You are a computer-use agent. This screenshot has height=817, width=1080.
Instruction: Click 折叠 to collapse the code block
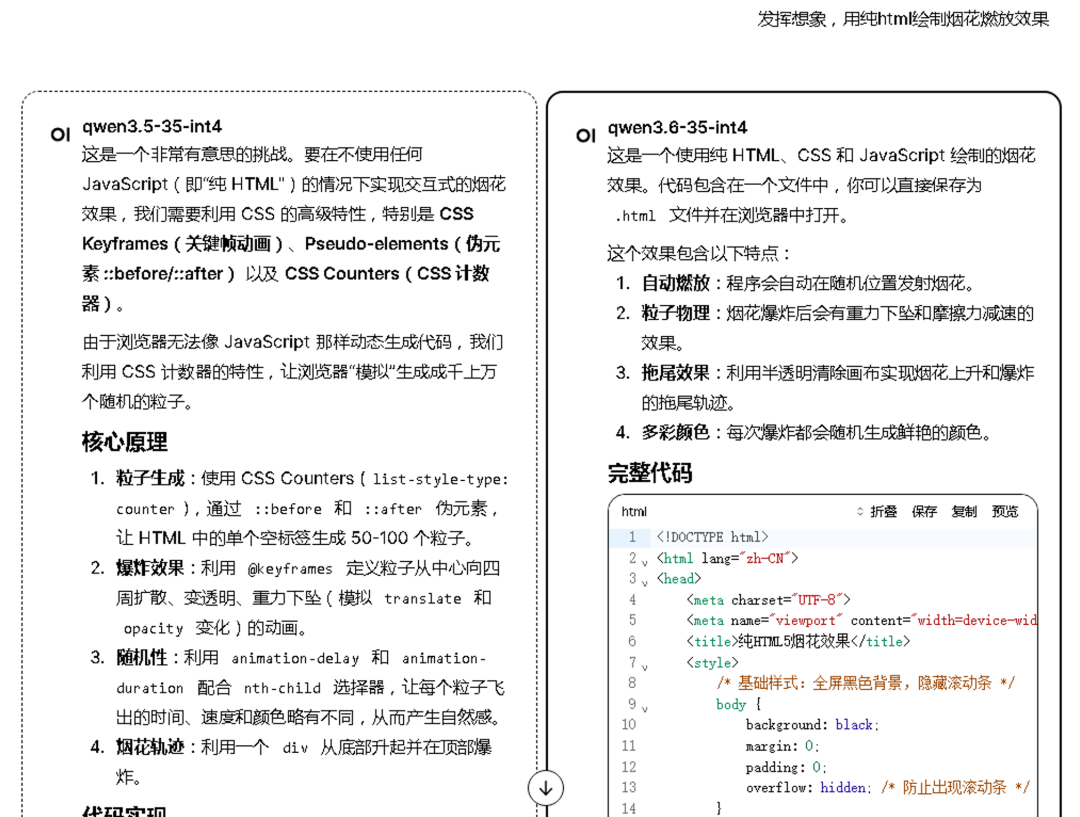pyautogui.click(x=884, y=511)
